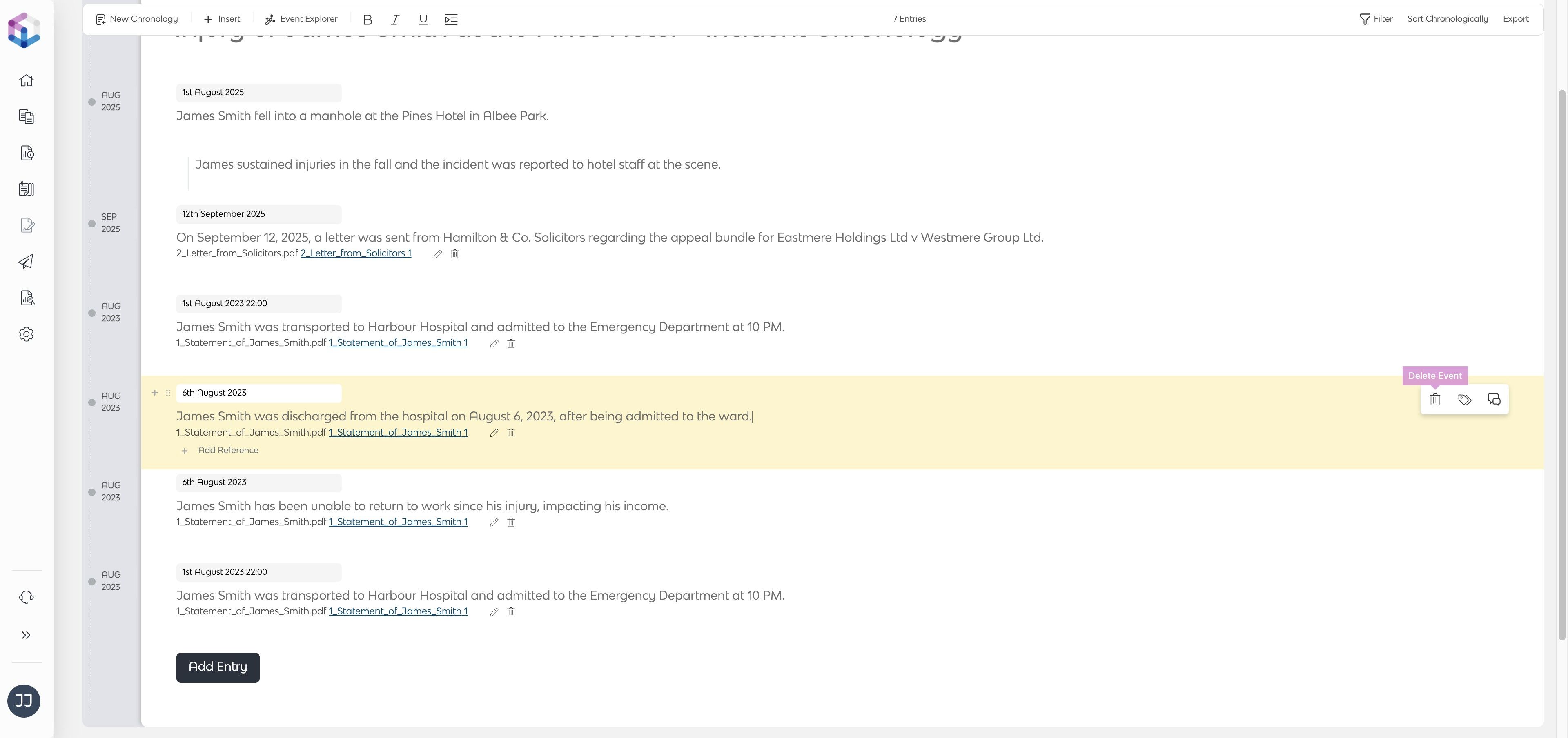Click Sort Chronologically
This screenshot has width=1568, height=738.
(x=1447, y=20)
